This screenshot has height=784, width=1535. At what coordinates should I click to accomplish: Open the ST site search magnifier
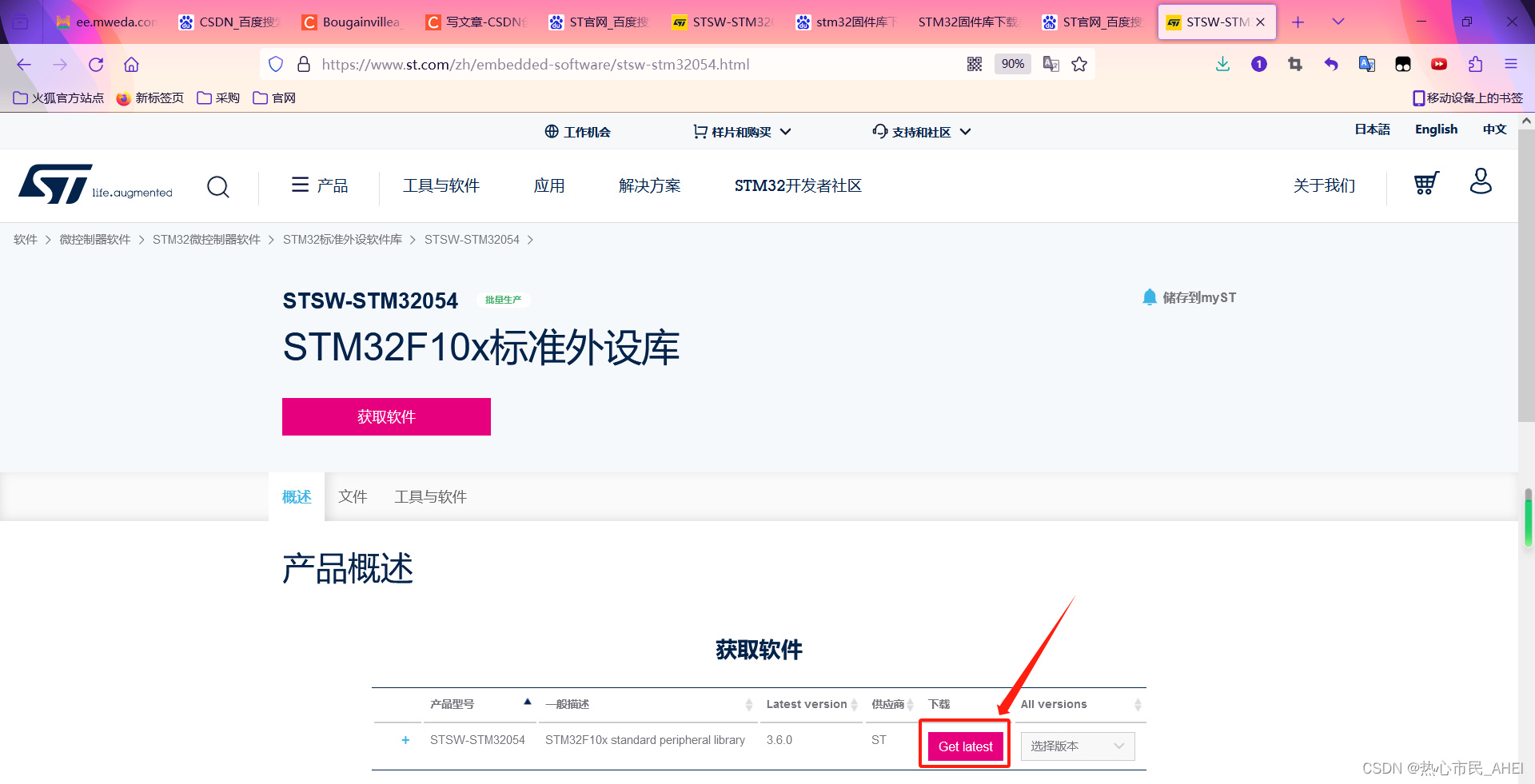coord(218,187)
